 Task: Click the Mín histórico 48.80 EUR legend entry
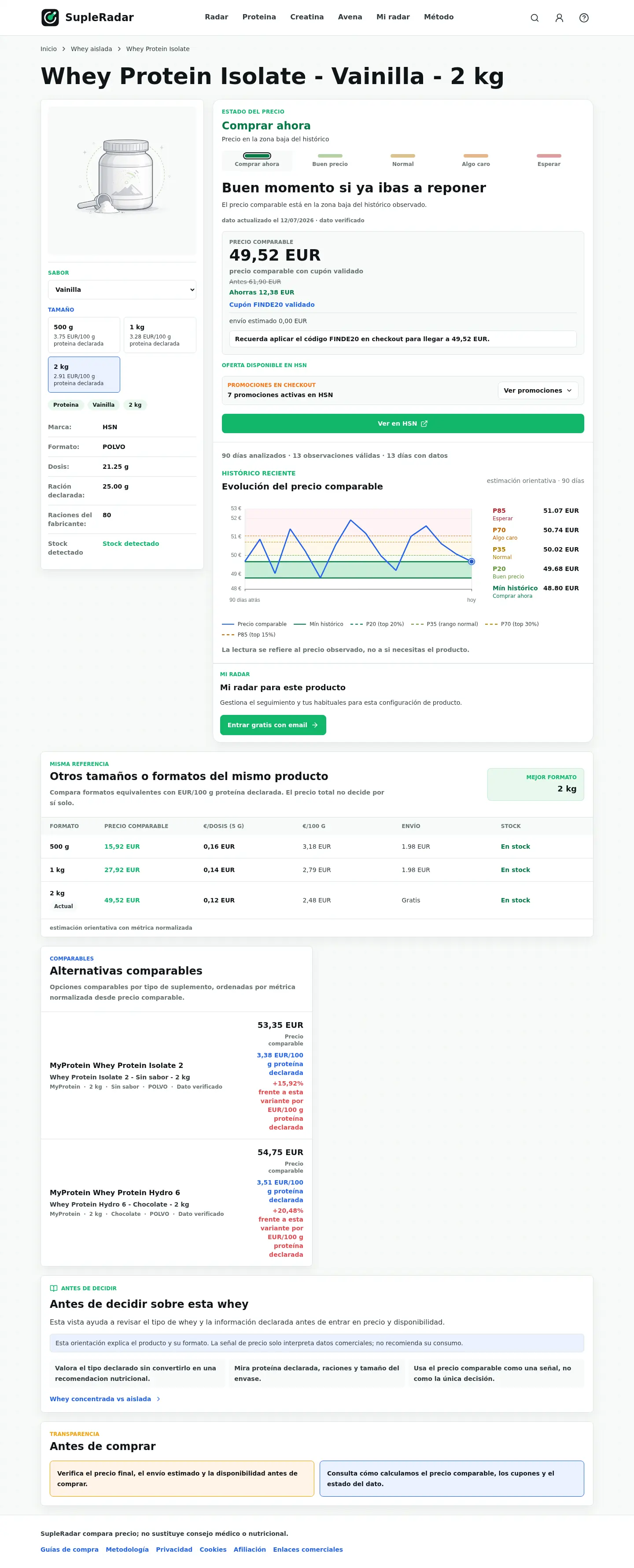(x=536, y=592)
